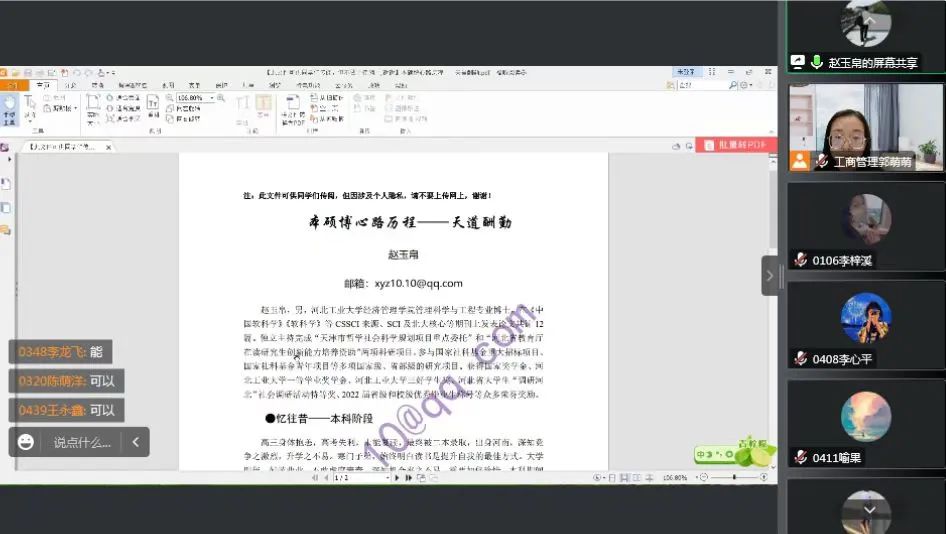Viewport: 946px width, 534px height.
Task: Click the search magnifier in the find box
Action: coord(733,86)
